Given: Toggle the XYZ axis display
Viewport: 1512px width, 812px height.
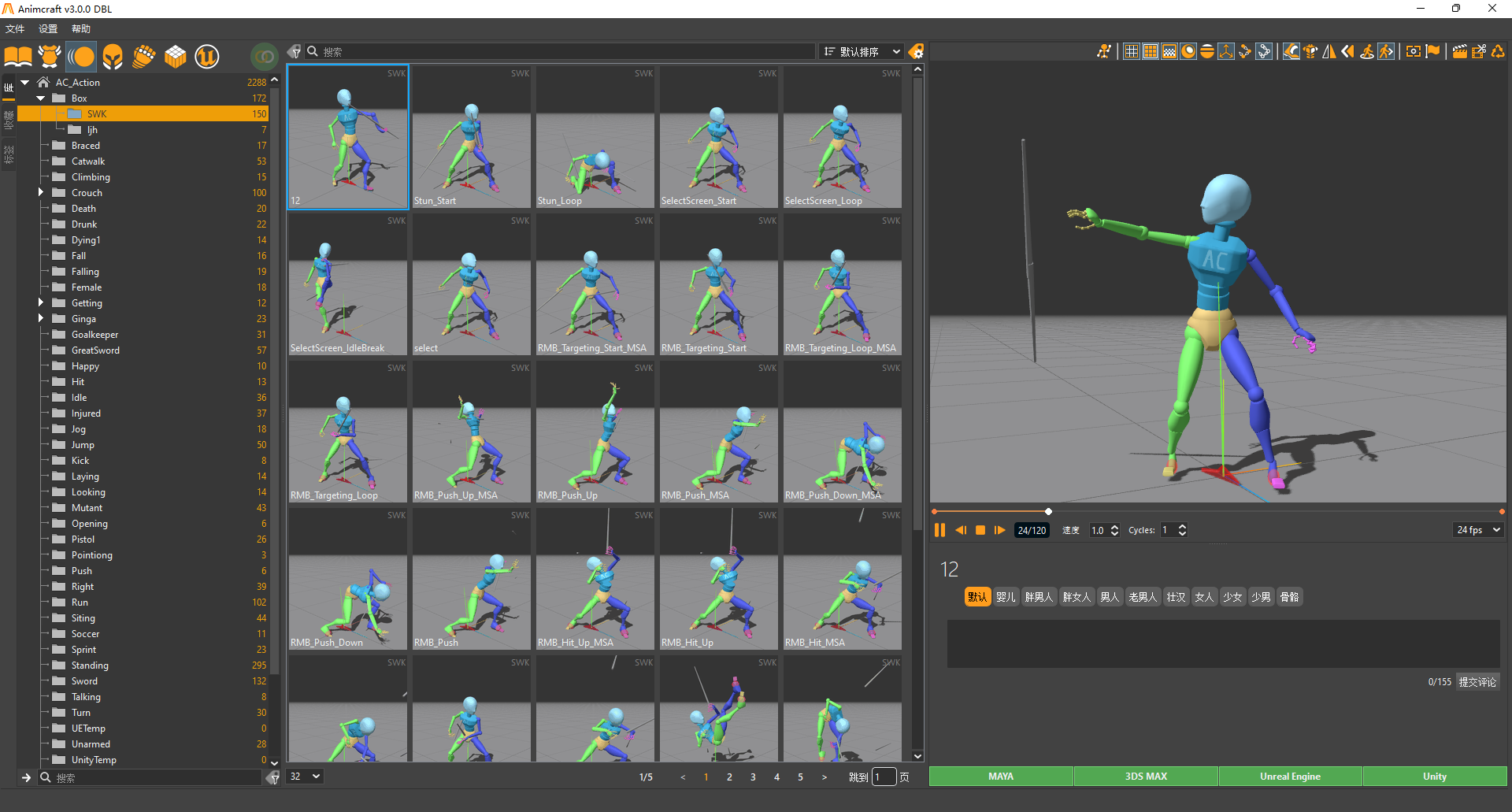Looking at the screenshot, I should click(1226, 51).
